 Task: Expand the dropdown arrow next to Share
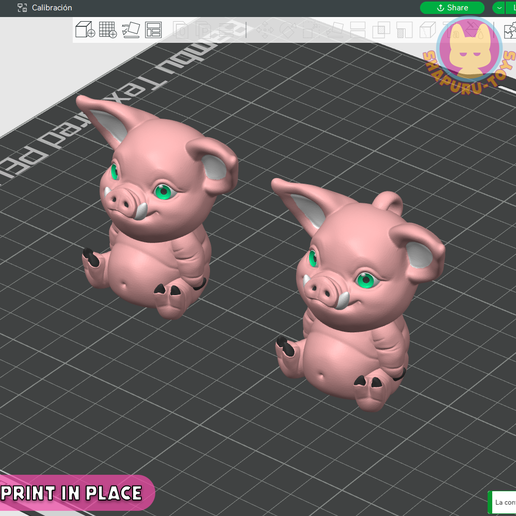(499, 8)
